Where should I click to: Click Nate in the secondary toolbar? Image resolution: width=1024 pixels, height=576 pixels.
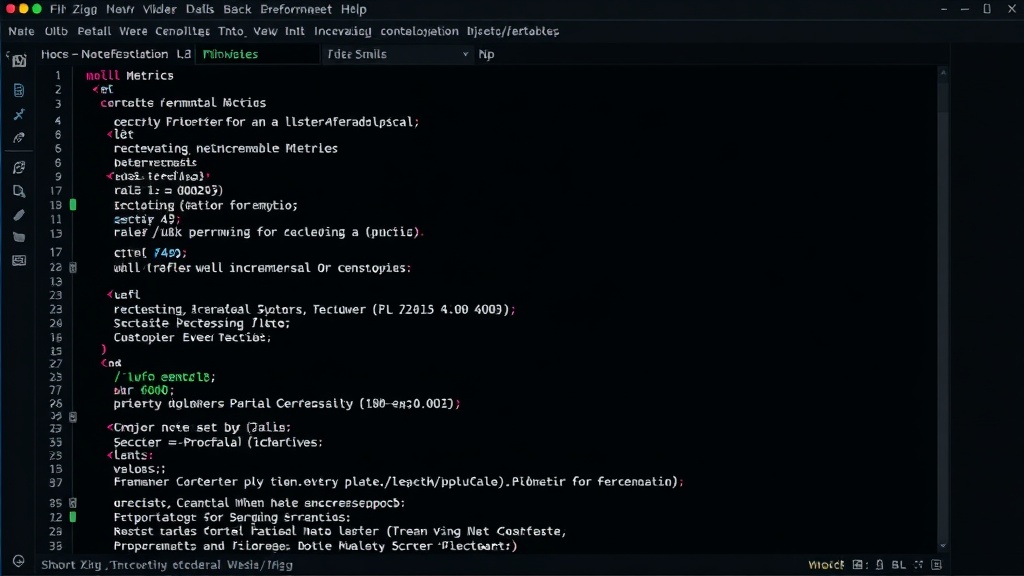22,31
